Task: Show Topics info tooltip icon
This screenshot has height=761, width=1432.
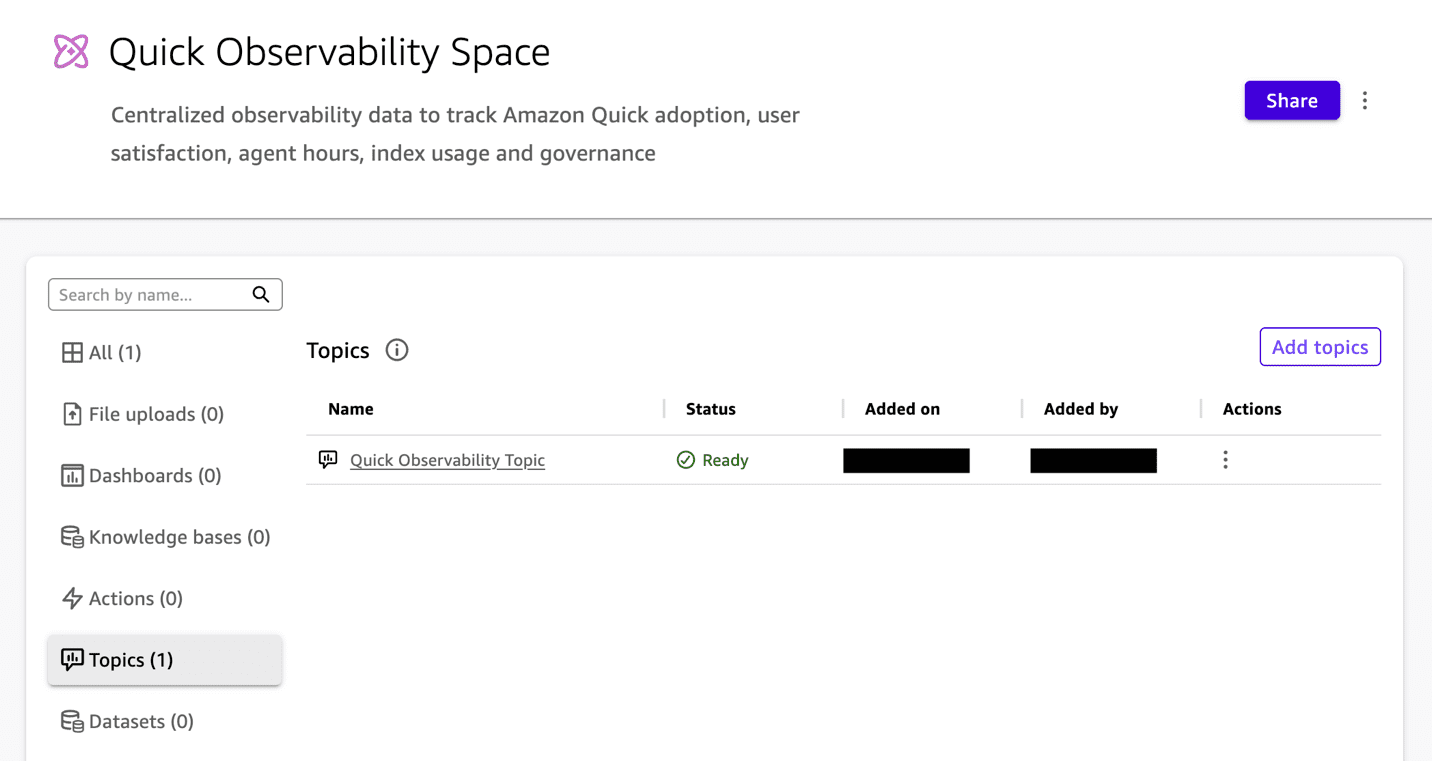Action: (x=397, y=350)
